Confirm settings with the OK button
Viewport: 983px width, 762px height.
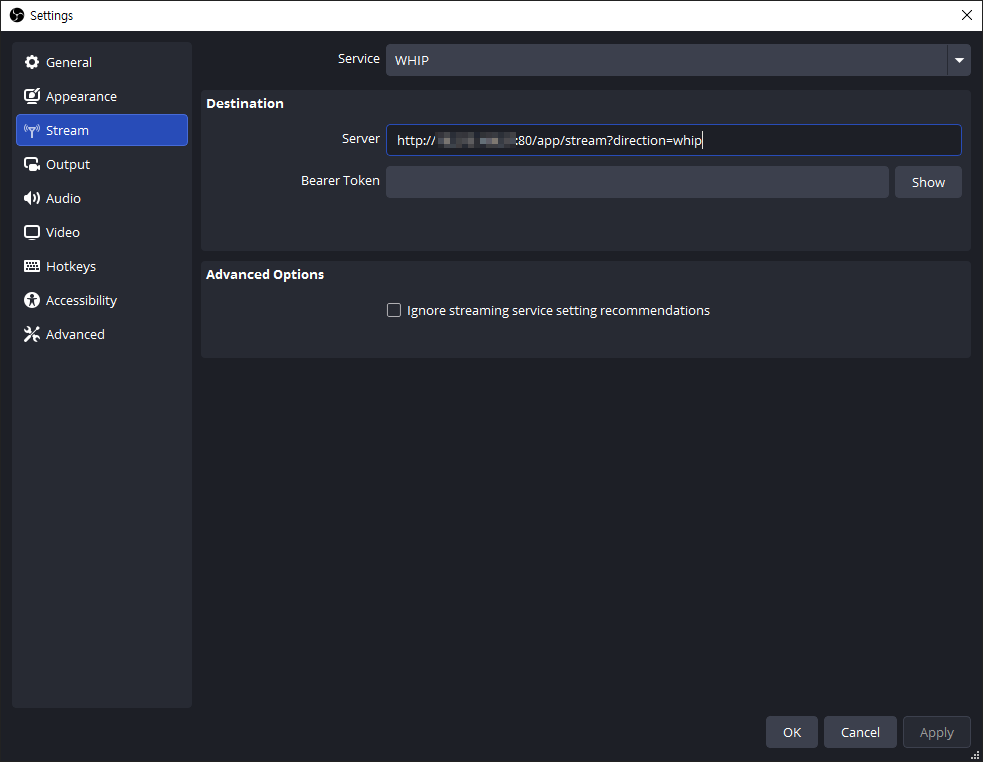tap(791, 732)
